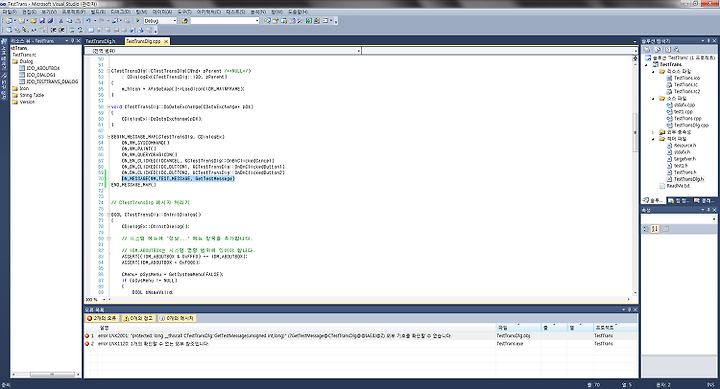This screenshot has width=720, height=389.
Task: Toggle the errors filter button in the Error List
Action: (x=102, y=318)
